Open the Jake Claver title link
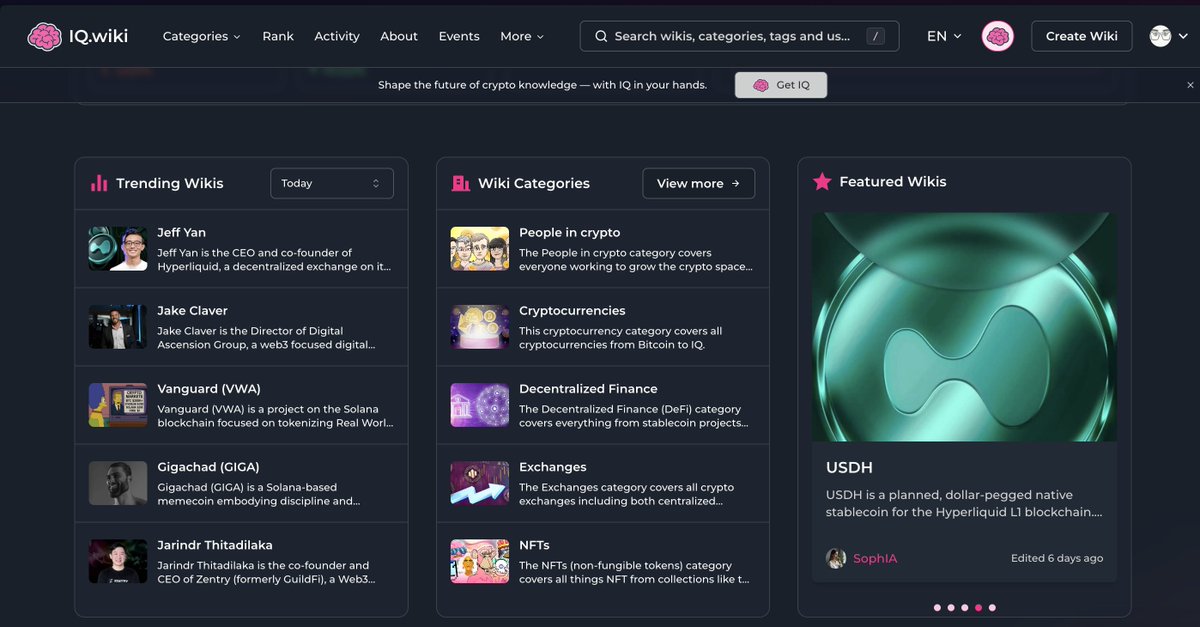1200x627 pixels. point(192,310)
